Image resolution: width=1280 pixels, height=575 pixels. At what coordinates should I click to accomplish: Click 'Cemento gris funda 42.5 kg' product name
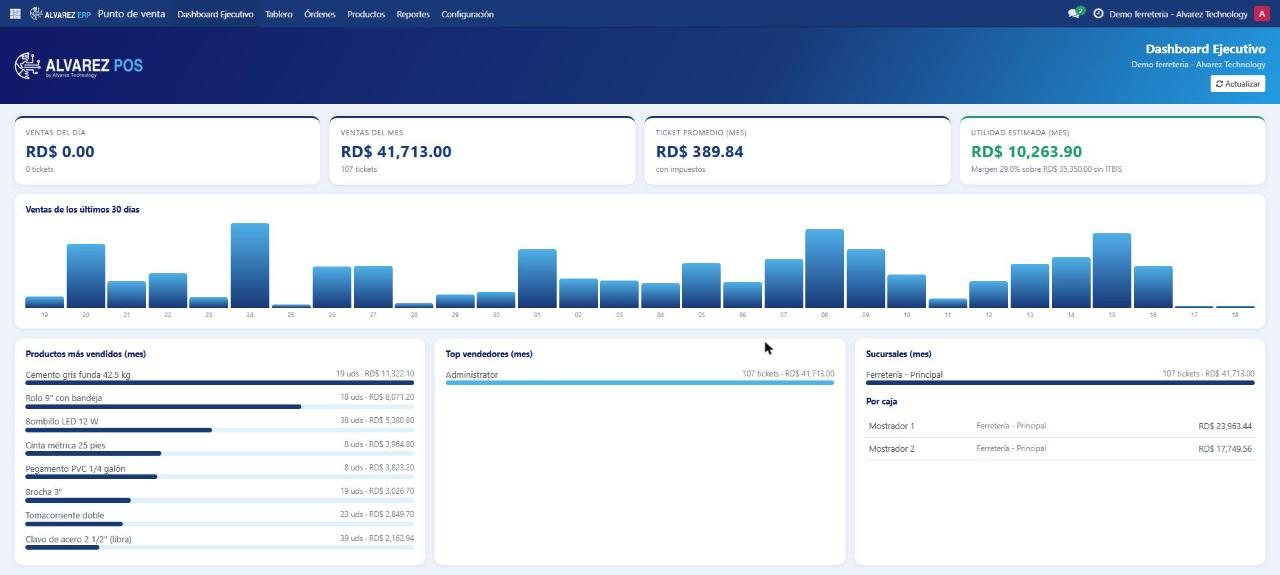point(78,374)
